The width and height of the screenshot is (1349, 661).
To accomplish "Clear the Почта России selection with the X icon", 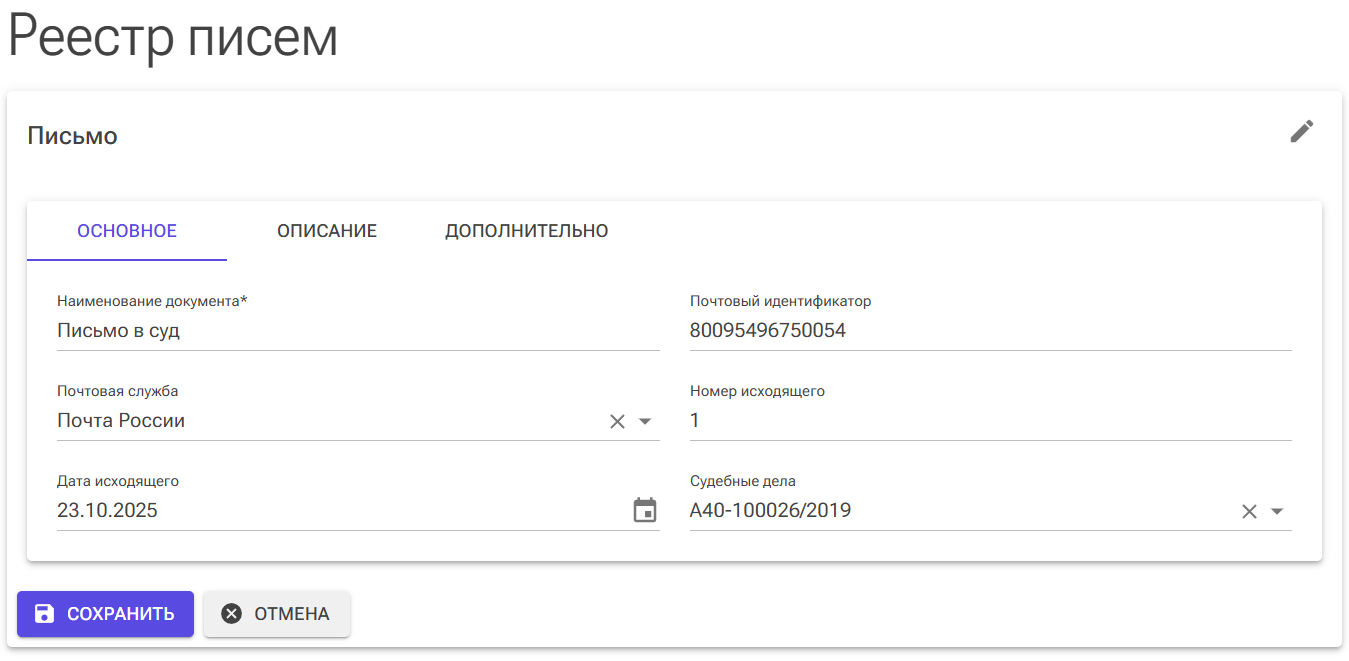I will [616, 421].
